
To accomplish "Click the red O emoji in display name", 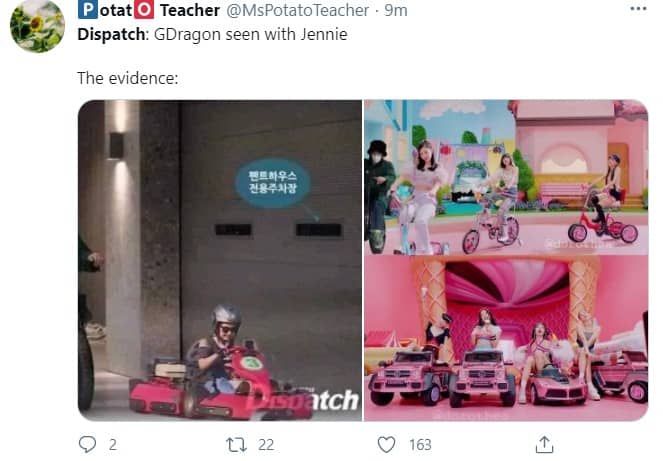I will [144, 10].
